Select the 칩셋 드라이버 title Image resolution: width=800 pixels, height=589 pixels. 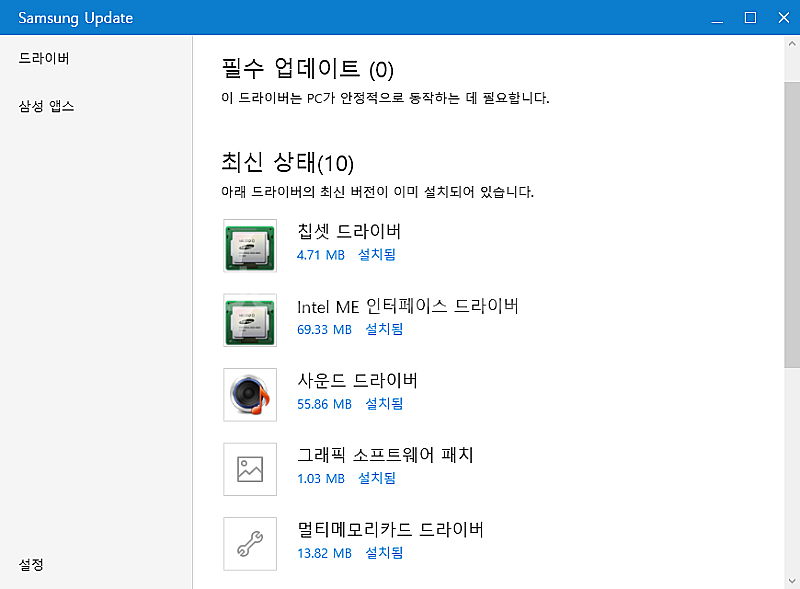tap(349, 231)
